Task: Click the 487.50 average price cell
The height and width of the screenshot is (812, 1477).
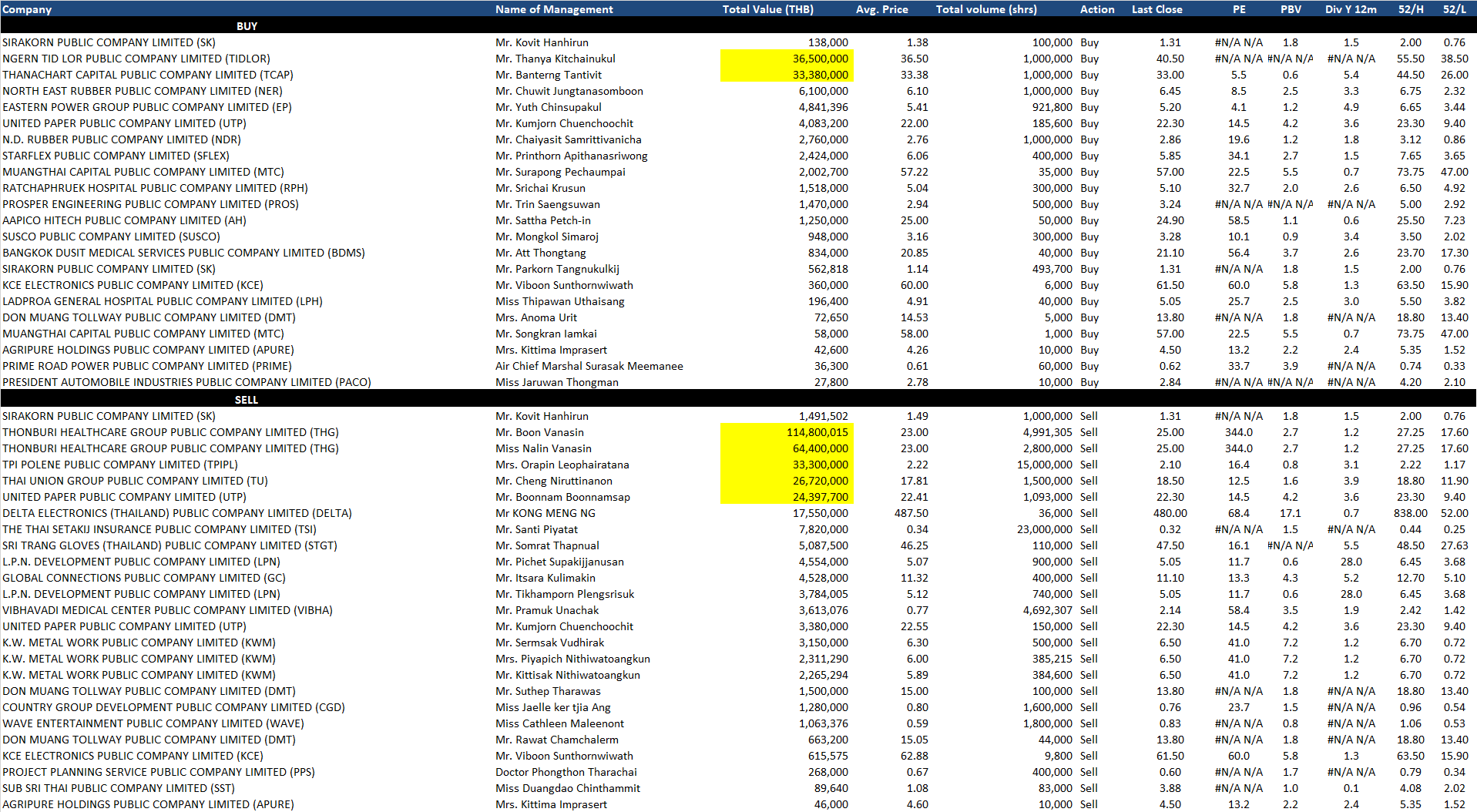Action: click(x=911, y=513)
